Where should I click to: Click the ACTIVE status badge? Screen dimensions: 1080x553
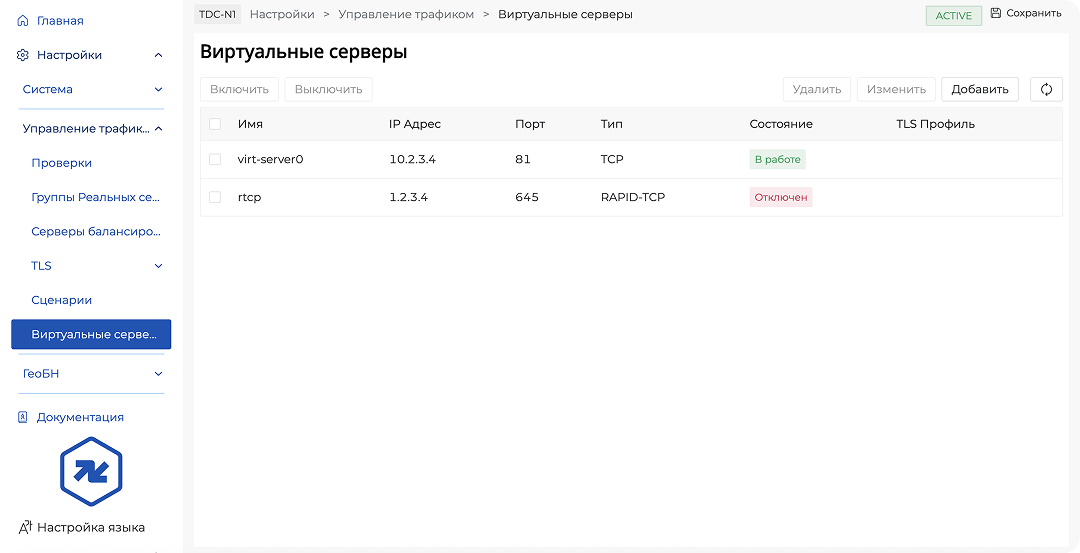pyautogui.click(x=953, y=15)
